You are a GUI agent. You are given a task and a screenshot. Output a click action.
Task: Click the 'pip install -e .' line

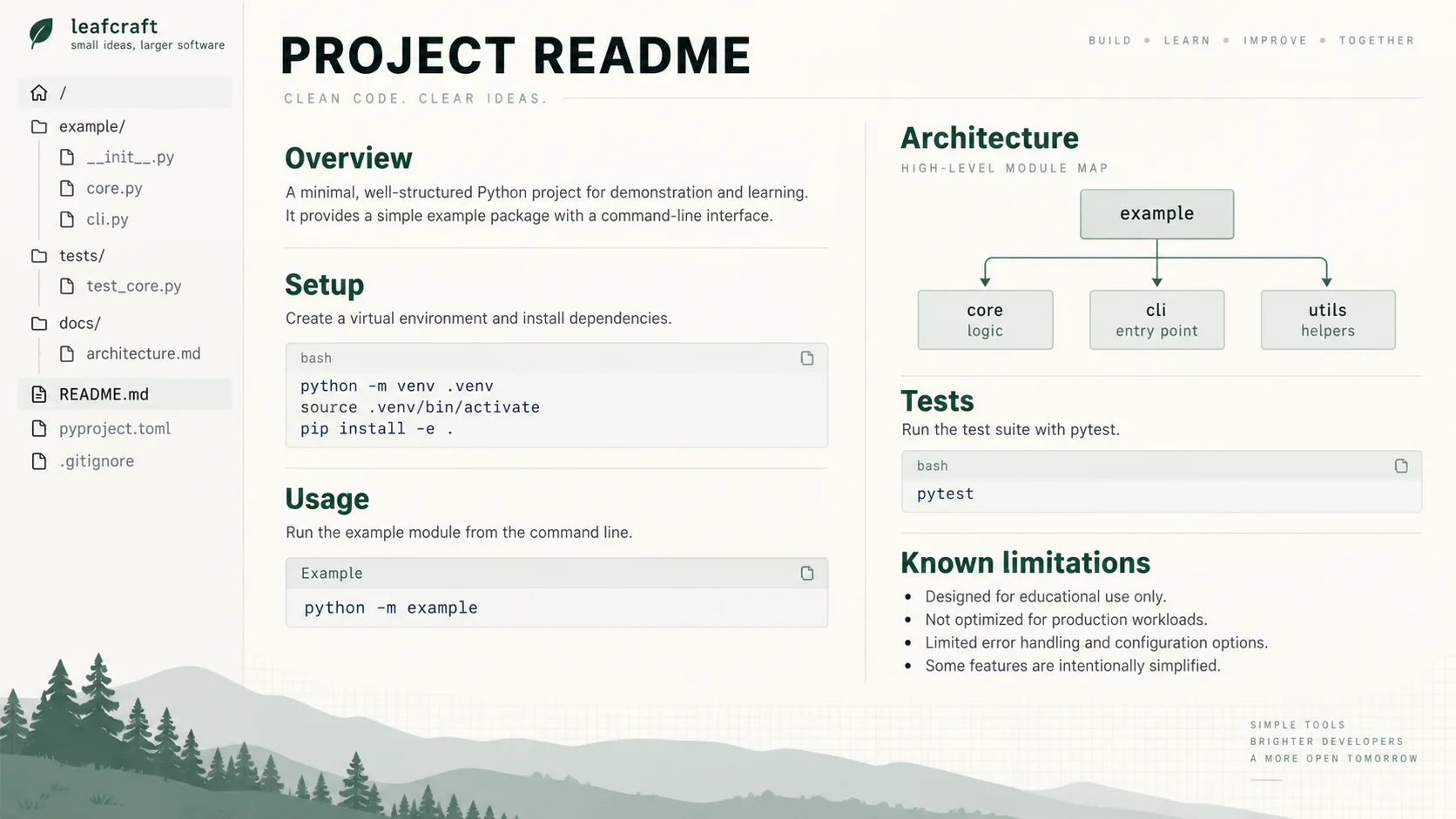(x=377, y=429)
